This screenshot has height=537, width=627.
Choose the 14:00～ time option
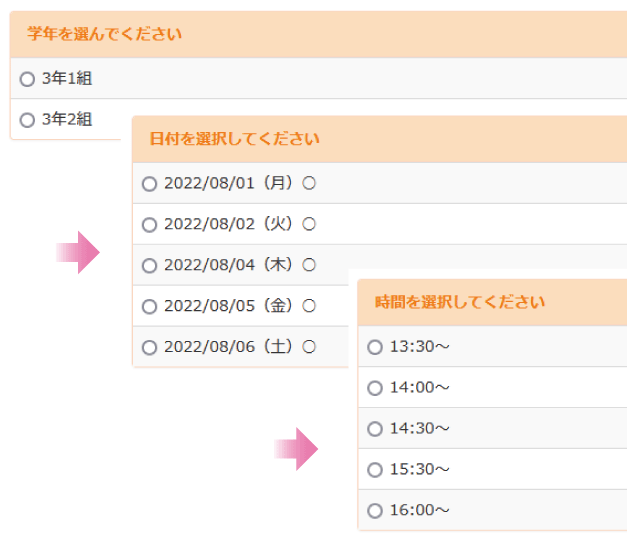(375, 388)
